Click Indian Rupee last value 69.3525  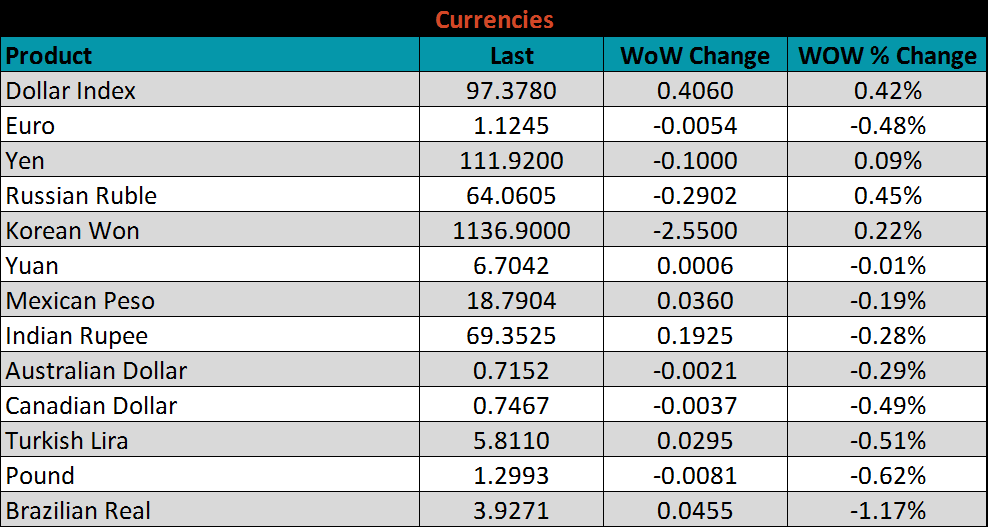[511, 336]
